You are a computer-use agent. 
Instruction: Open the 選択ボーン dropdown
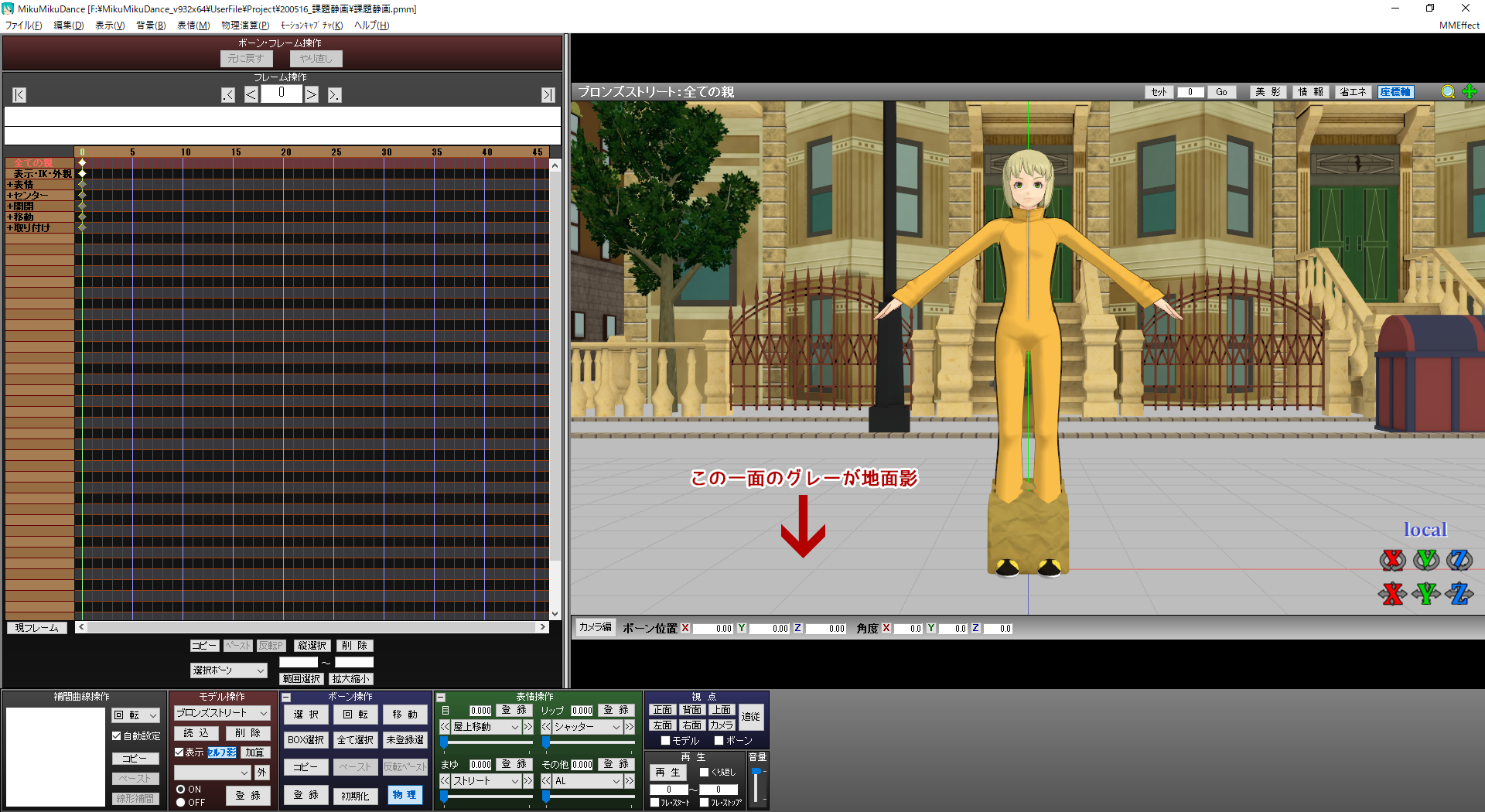tap(228, 670)
